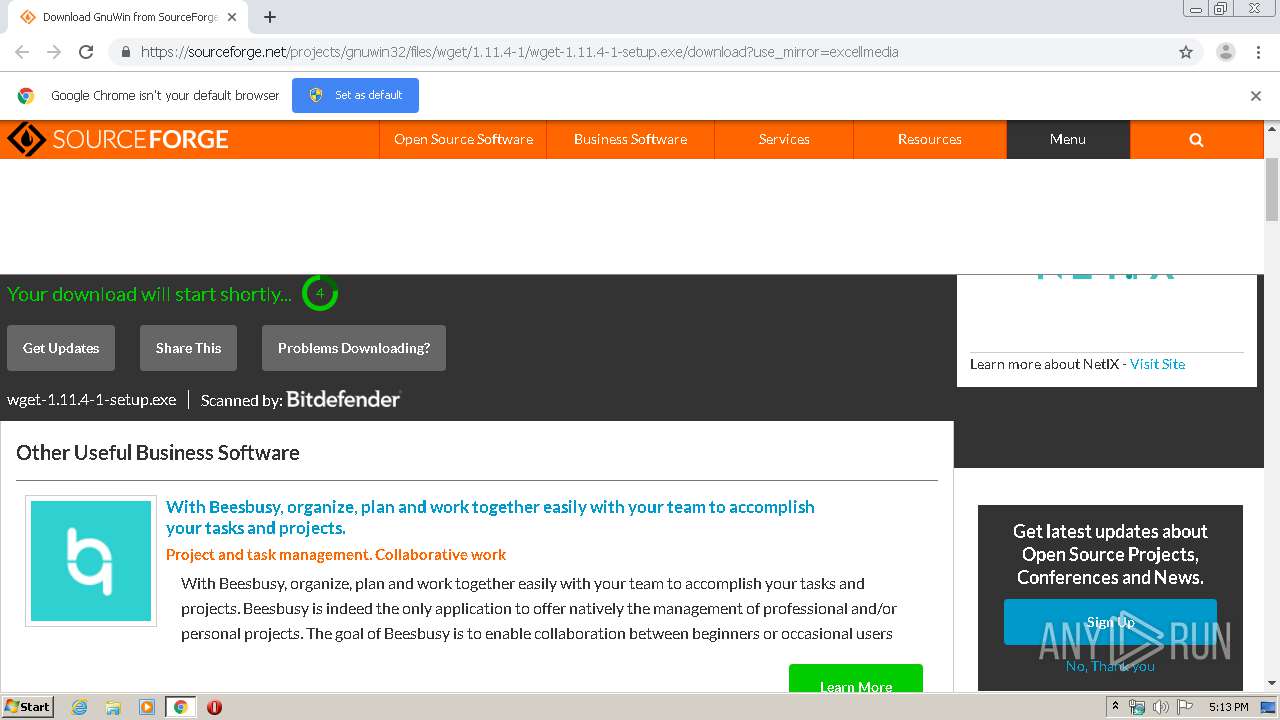
Task: Expand the dark Menu item
Action: tap(1068, 140)
